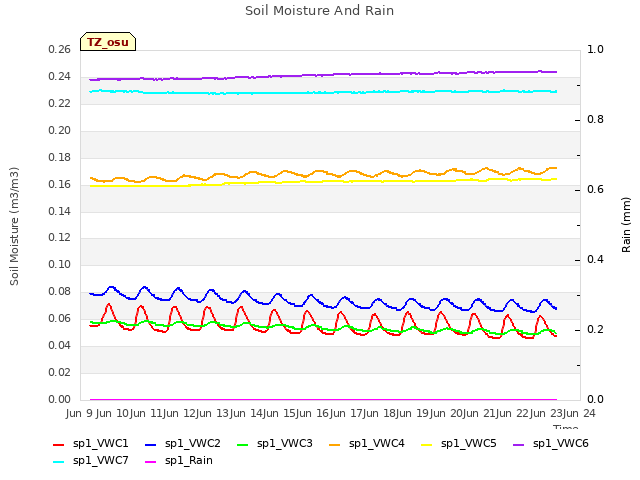Screen dimensions: 640x480
Task: Select the sp1_VWC3 legend entry
Action: (275, 444)
